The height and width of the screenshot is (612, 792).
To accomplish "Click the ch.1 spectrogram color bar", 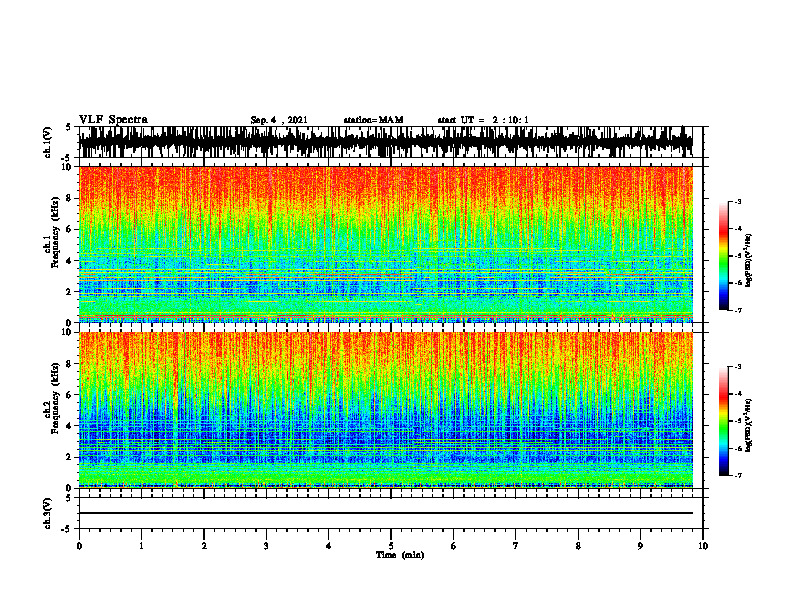I will point(724,256).
